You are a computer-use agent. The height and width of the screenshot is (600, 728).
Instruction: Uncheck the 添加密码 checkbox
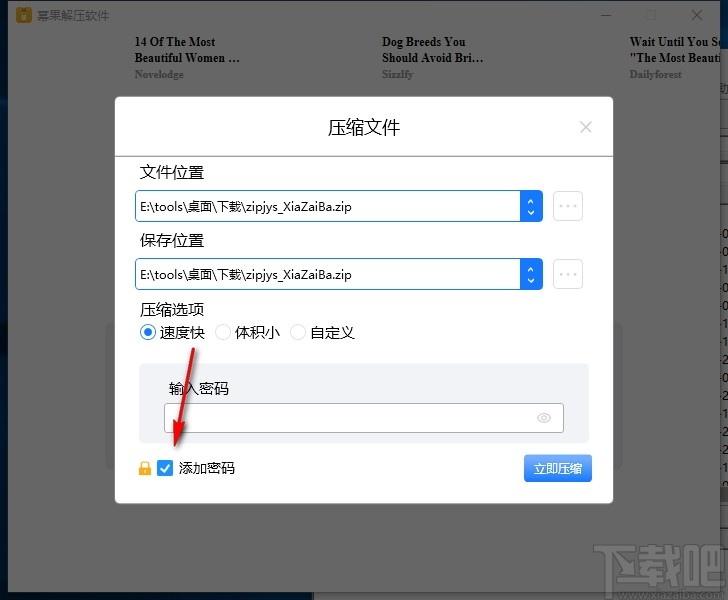165,468
